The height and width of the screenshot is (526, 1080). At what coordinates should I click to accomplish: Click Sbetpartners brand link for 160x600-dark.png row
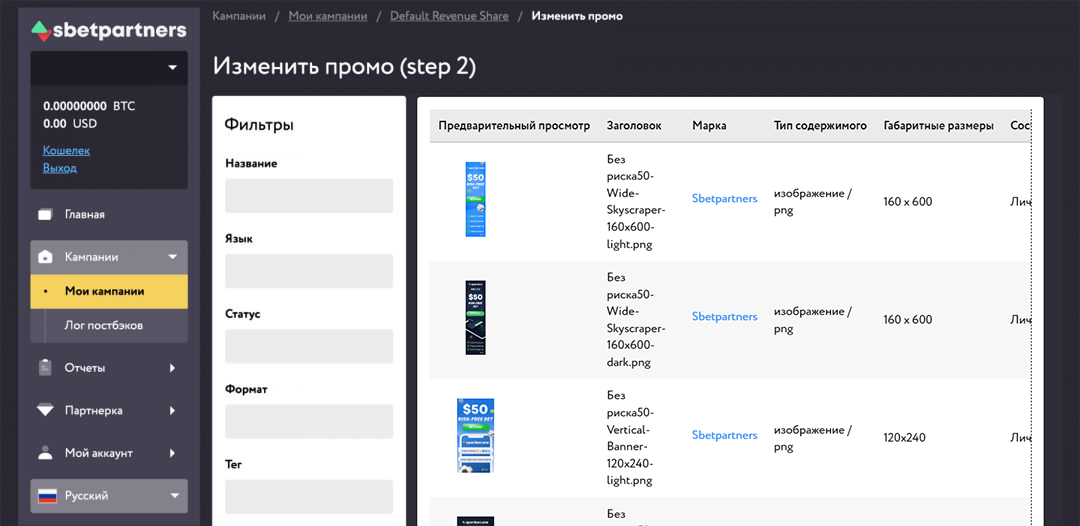pyautogui.click(x=725, y=317)
